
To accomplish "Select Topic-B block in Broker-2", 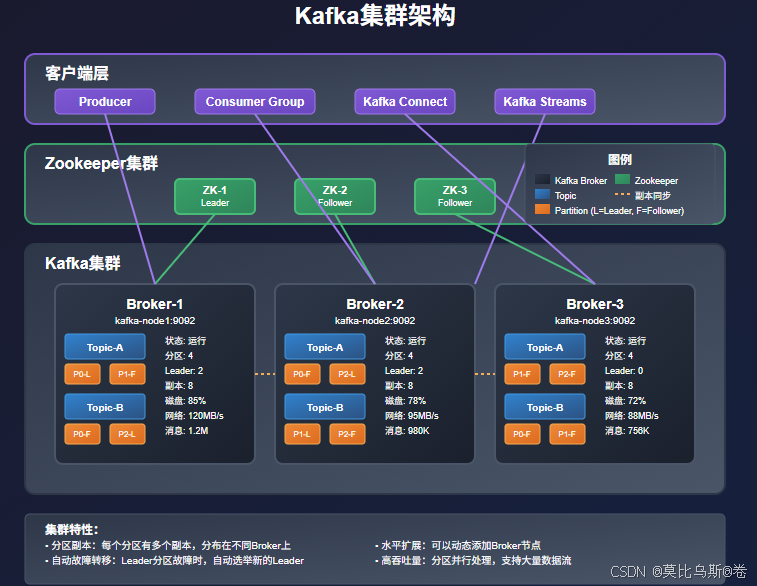I will 325,407.
